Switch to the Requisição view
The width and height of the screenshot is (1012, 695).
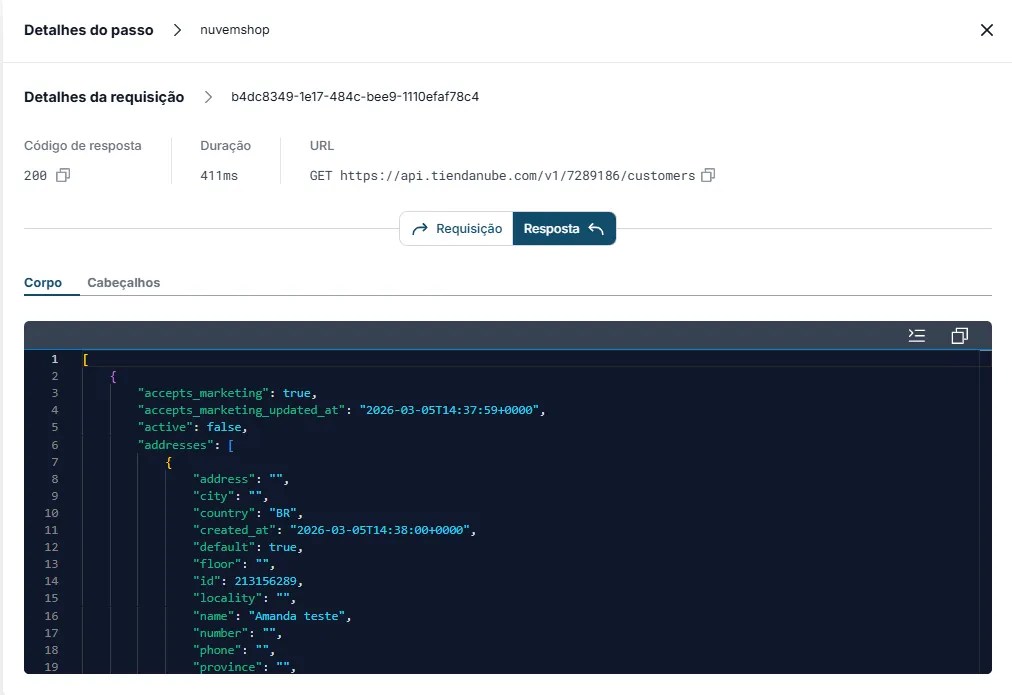pyautogui.click(x=457, y=229)
